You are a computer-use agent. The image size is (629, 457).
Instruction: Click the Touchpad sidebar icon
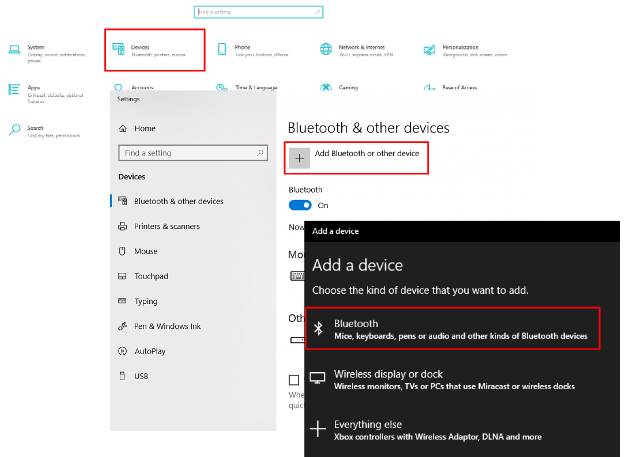[122, 276]
